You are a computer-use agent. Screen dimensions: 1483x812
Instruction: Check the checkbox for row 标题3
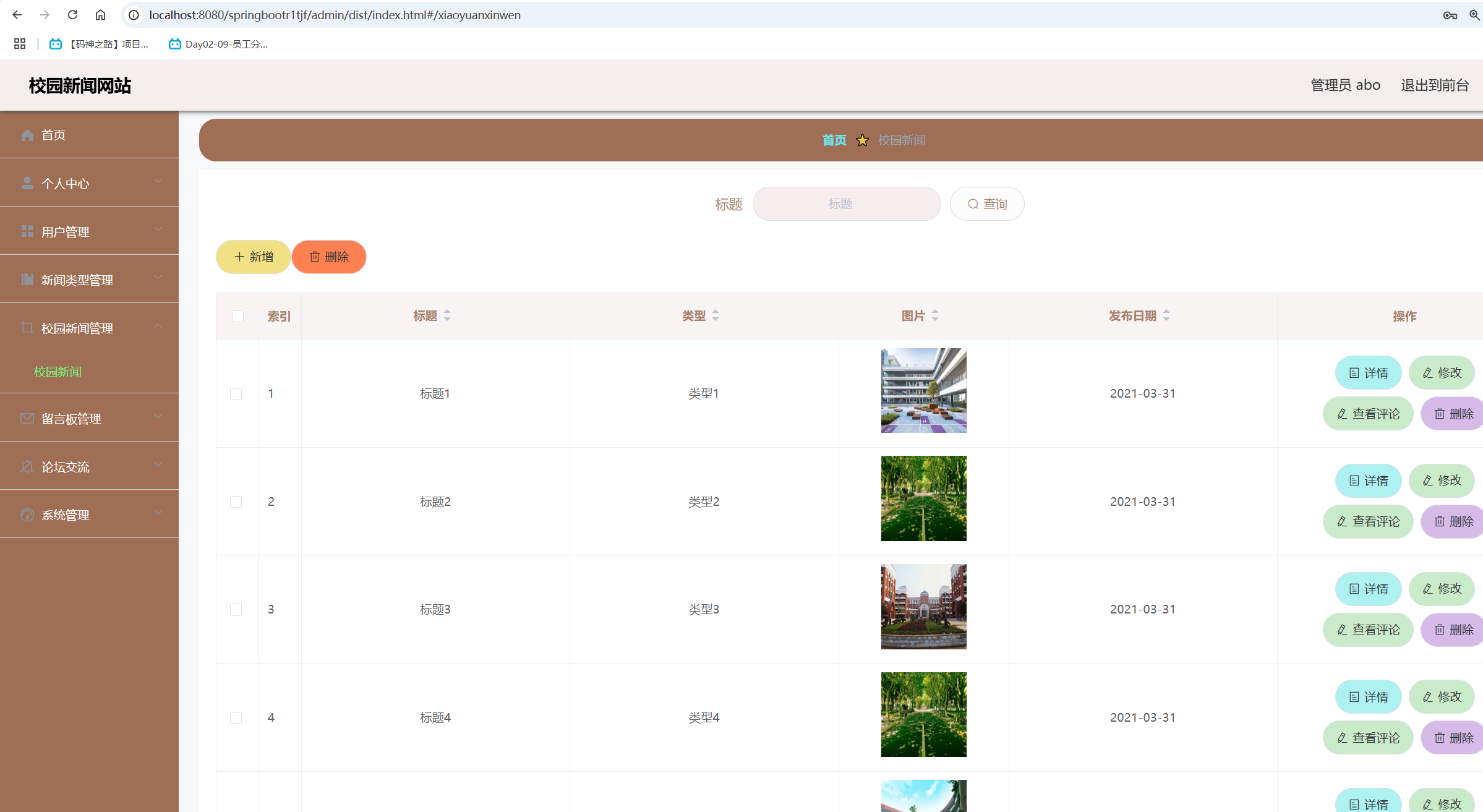click(236, 609)
